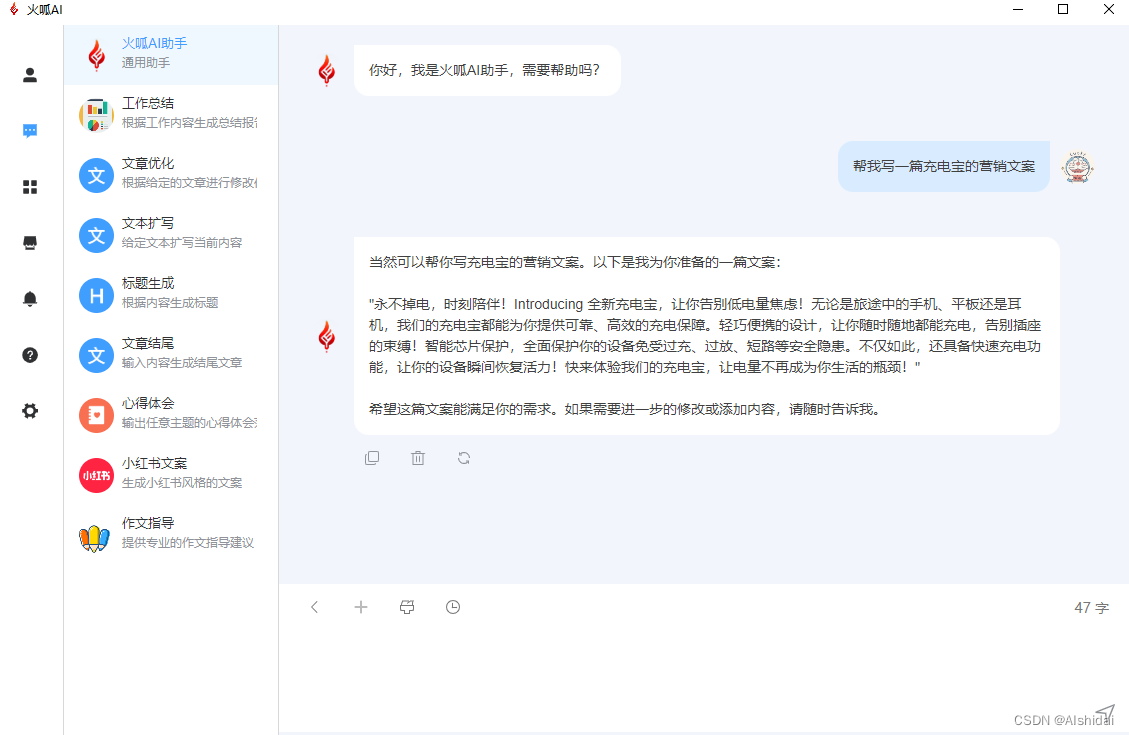Image resolution: width=1129 pixels, height=735 pixels.
Task: Click the back chevron above input box
Action: pos(315,607)
